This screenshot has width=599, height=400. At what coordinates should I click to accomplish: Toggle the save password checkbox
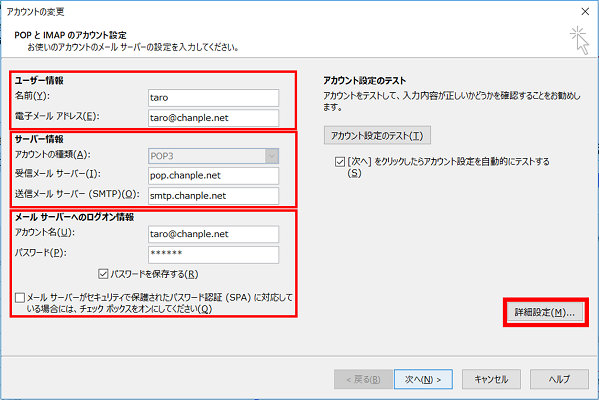point(103,274)
